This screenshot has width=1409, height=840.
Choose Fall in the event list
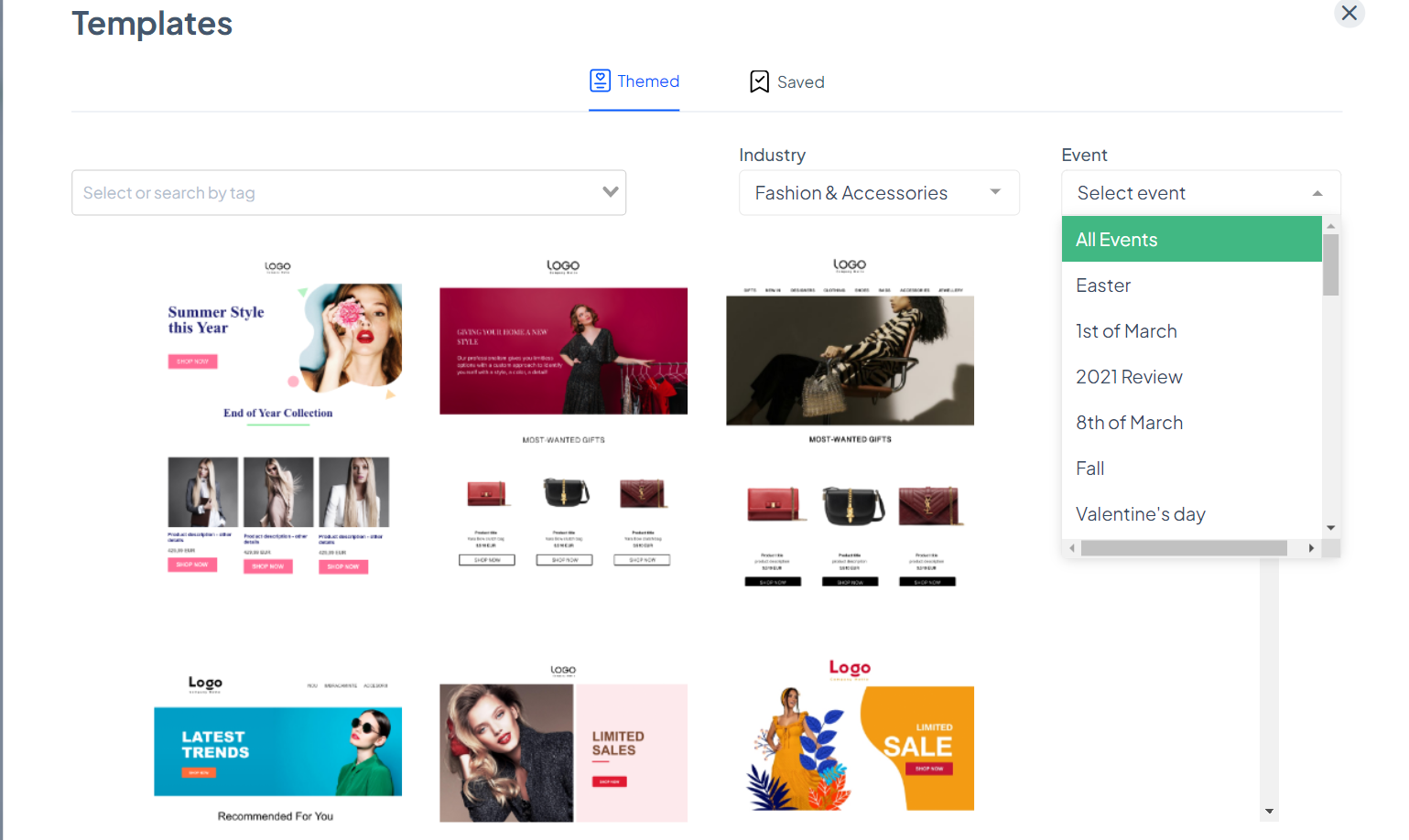tap(1089, 468)
